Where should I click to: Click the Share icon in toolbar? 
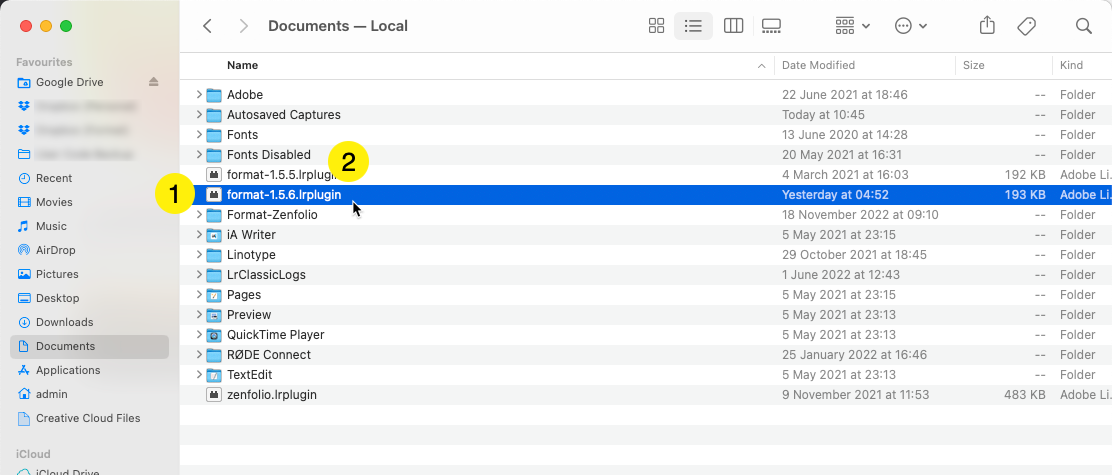point(987,26)
